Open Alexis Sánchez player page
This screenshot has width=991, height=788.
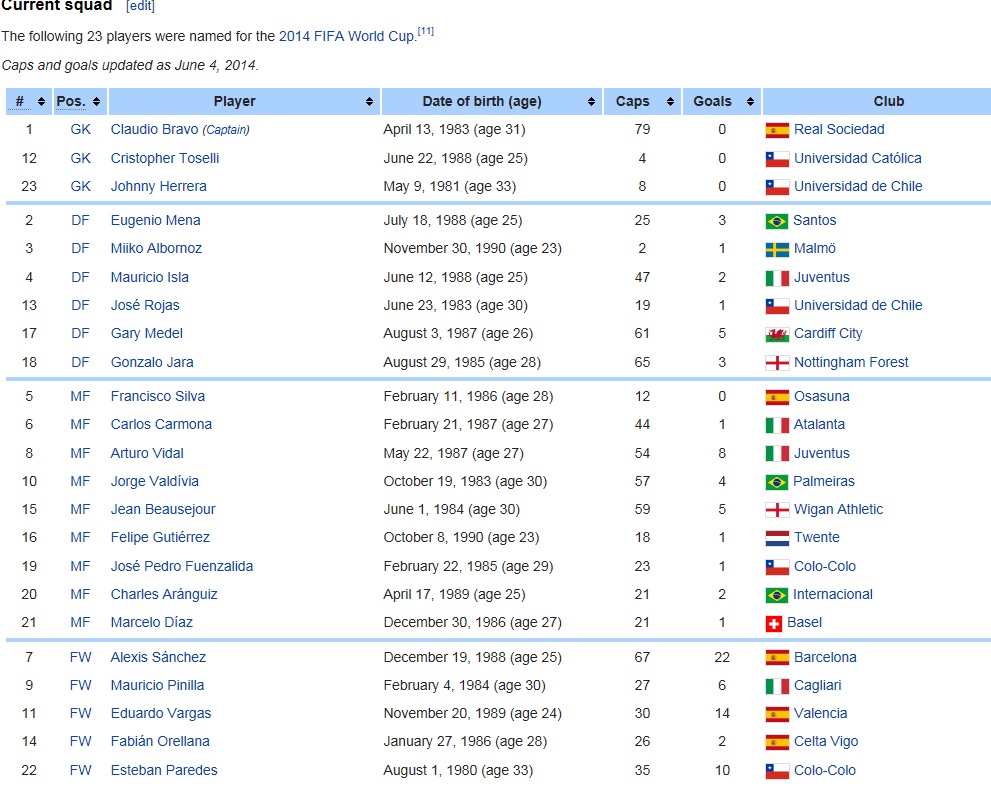click(x=158, y=657)
